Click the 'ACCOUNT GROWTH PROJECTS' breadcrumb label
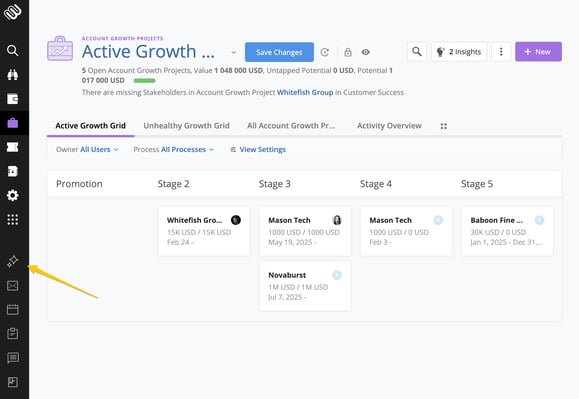 (x=122, y=38)
